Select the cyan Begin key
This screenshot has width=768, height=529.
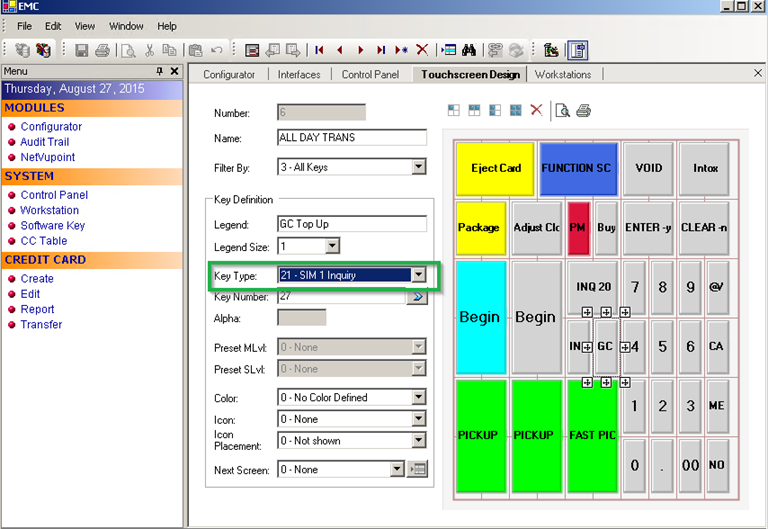tap(480, 317)
